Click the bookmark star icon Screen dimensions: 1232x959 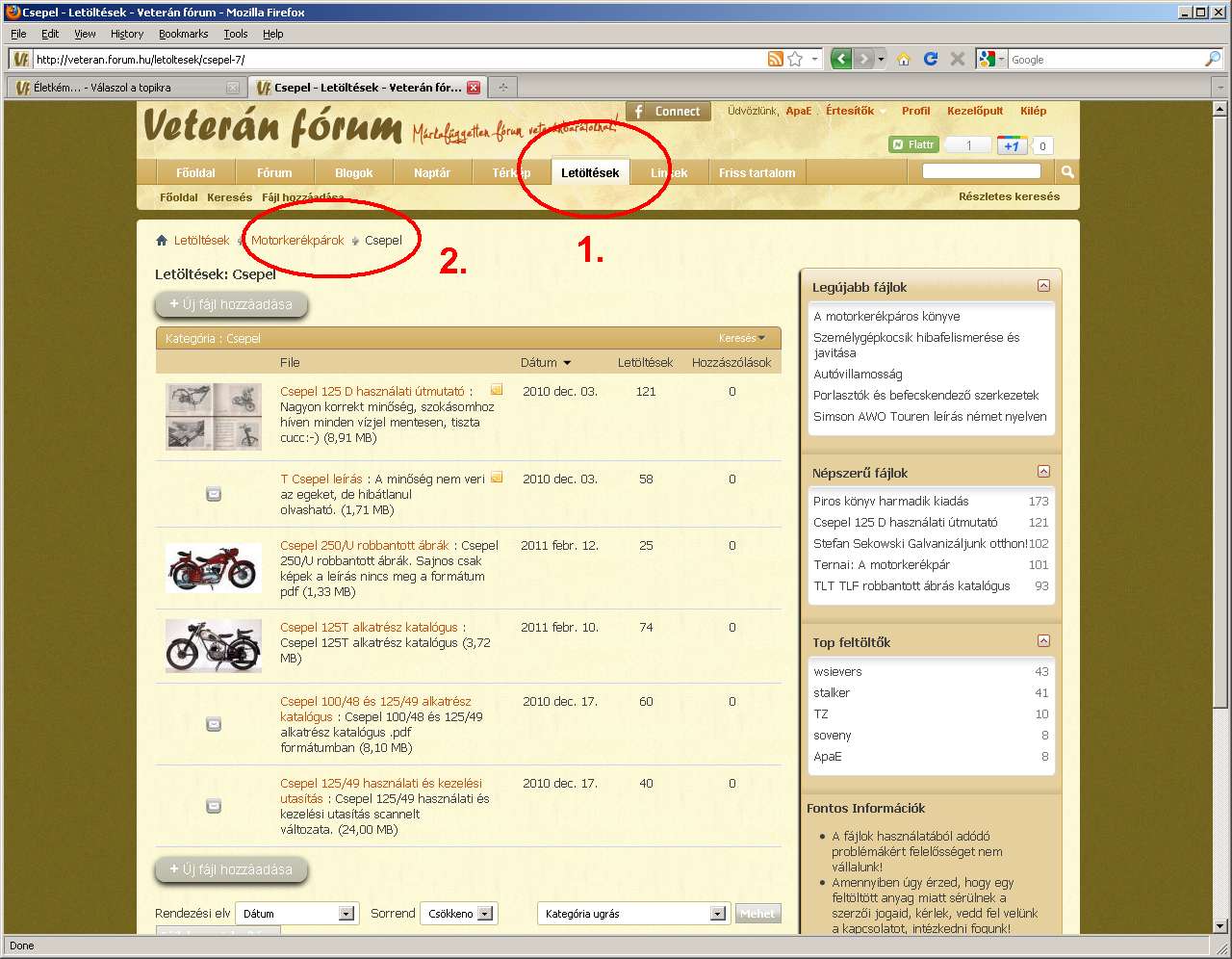pos(795,59)
